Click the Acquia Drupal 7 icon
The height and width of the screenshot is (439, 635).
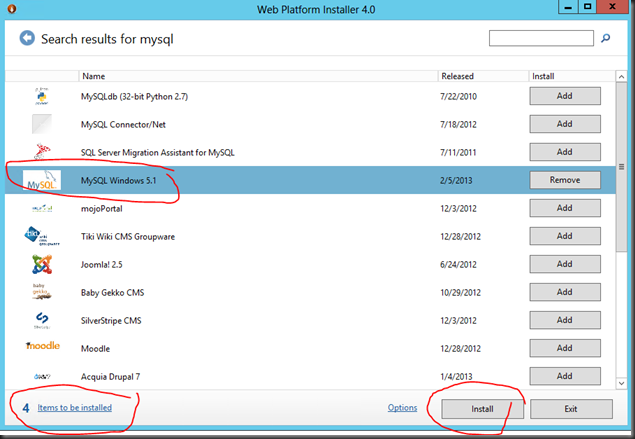tap(42, 376)
